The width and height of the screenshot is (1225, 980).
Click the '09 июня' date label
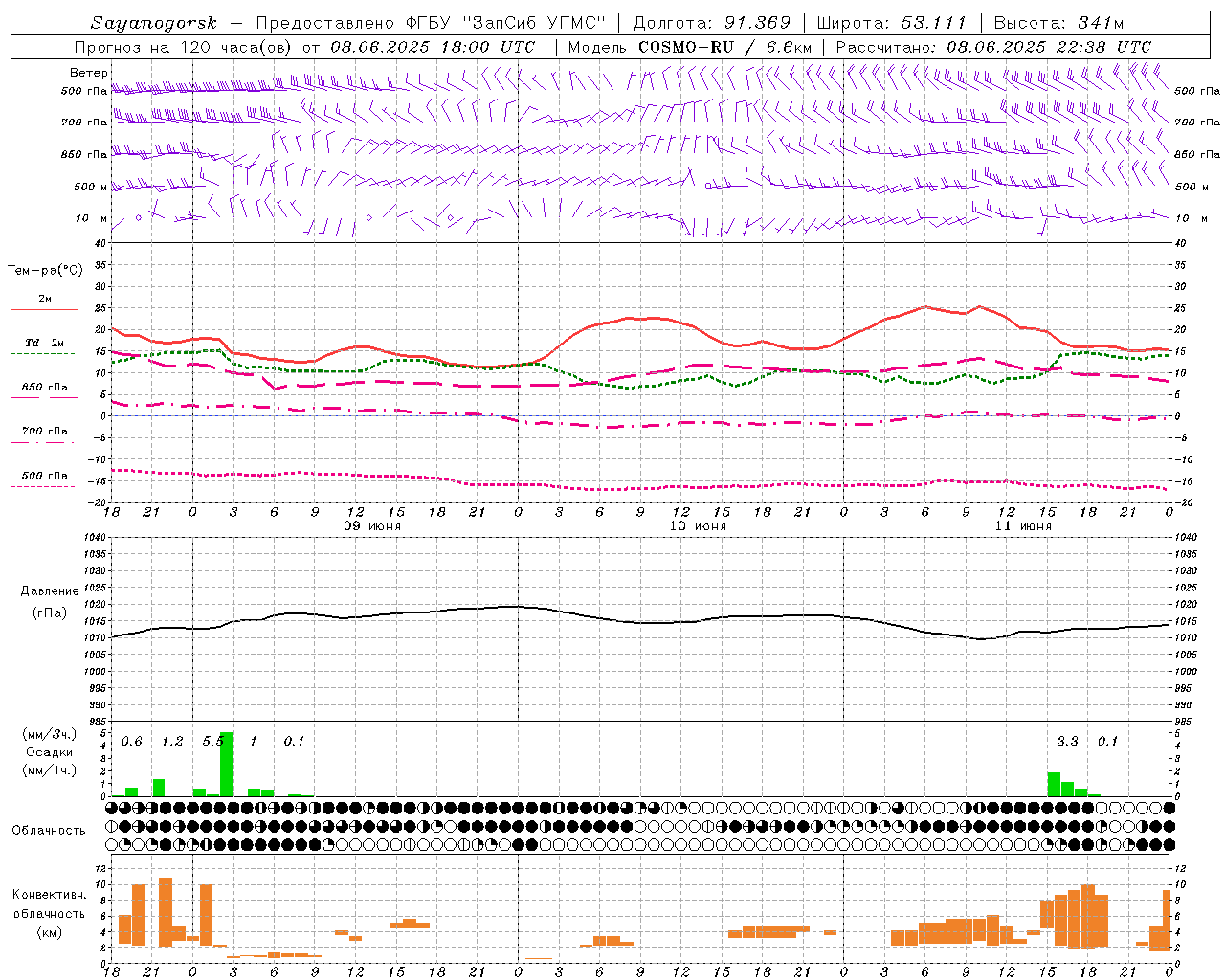(372, 526)
